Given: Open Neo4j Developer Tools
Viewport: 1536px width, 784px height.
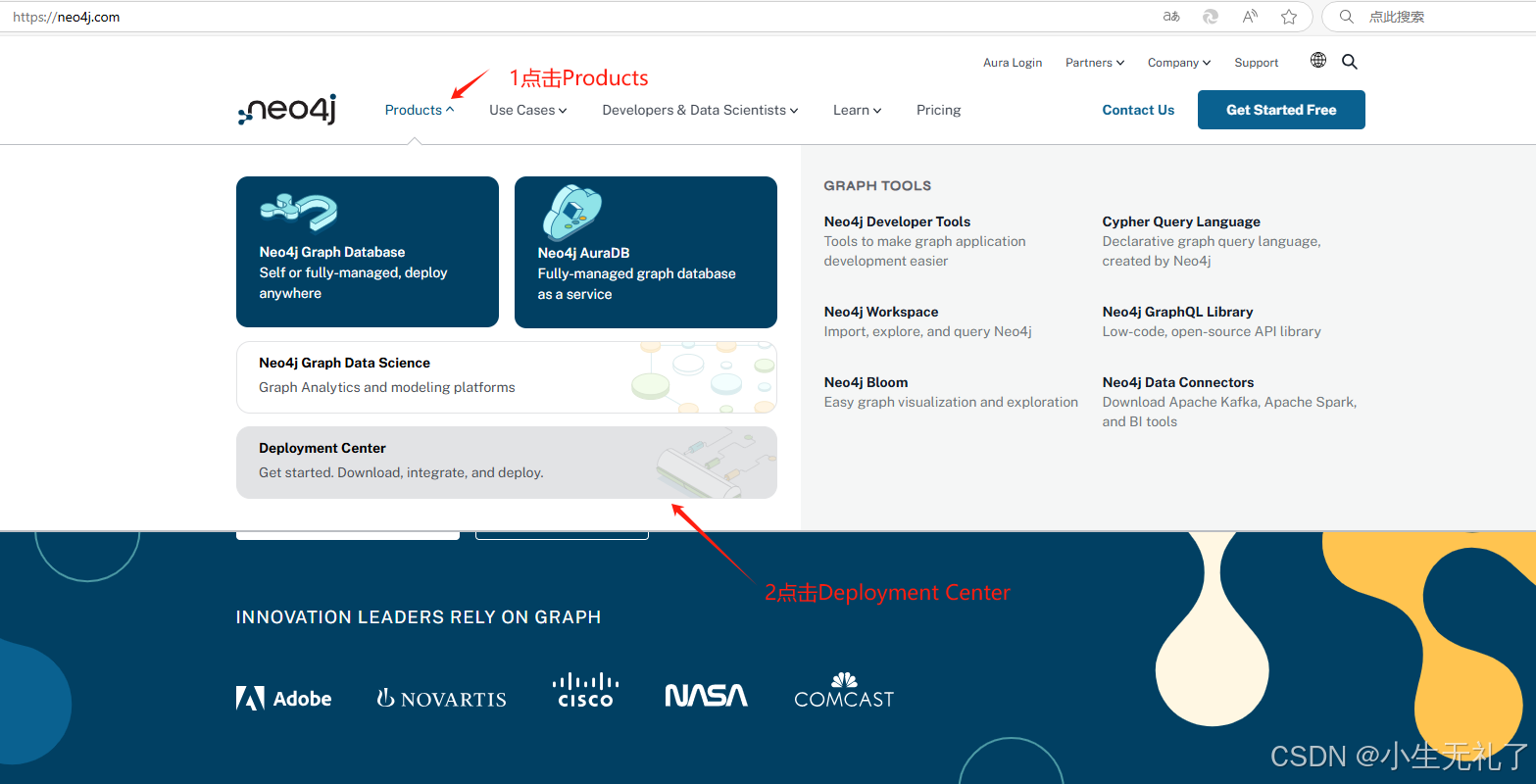Looking at the screenshot, I should [x=897, y=221].
